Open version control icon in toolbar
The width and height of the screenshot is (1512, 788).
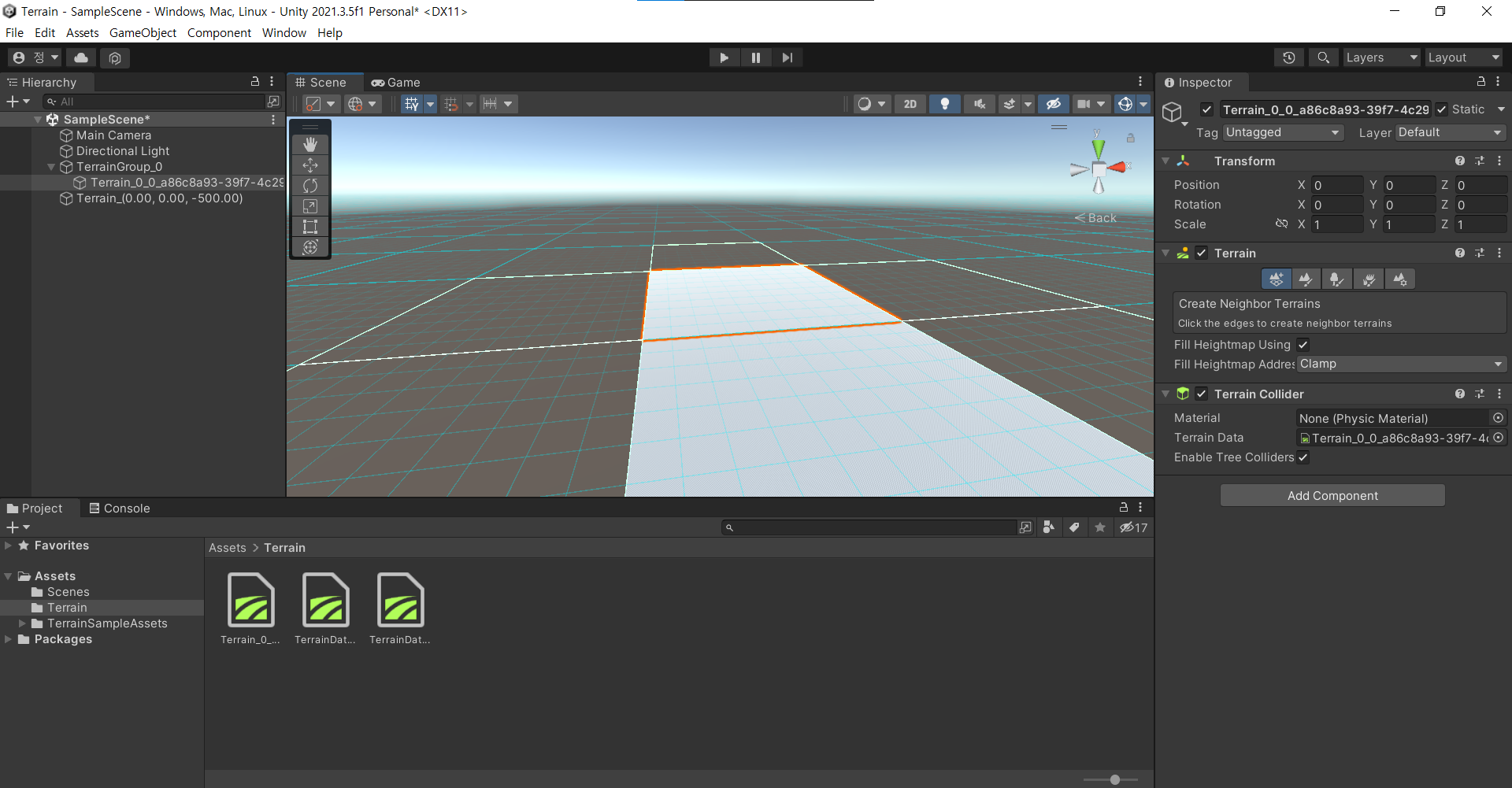(x=115, y=57)
